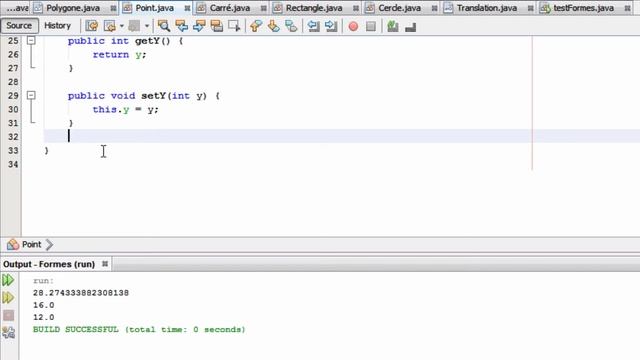Viewport: 640px width, 360px height.
Task: Open the Rectangle.java tab
Action: pyautogui.click(x=314, y=8)
